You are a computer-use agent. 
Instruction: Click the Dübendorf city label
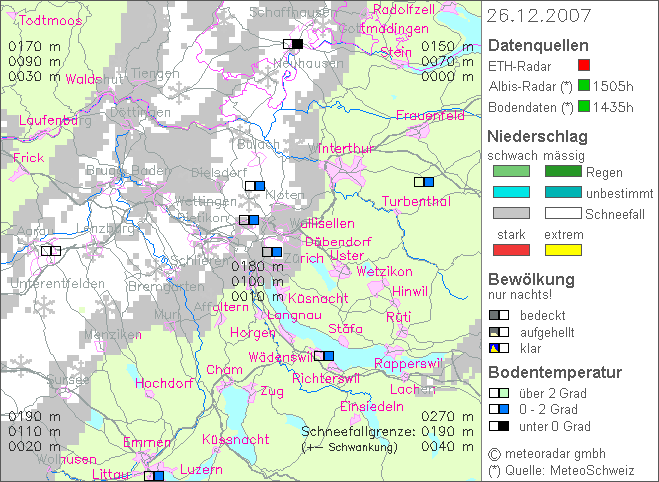pyautogui.click(x=338, y=242)
